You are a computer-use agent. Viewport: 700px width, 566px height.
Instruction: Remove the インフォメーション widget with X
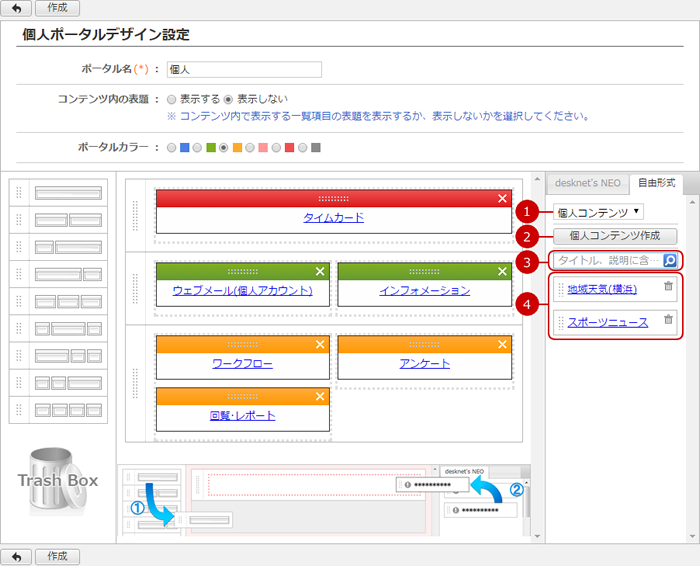click(x=502, y=271)
